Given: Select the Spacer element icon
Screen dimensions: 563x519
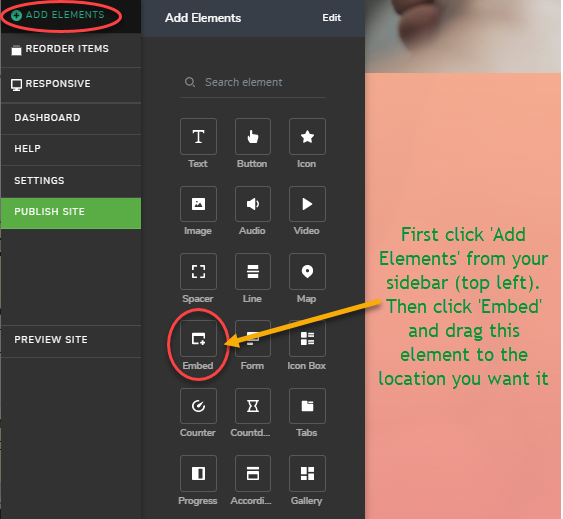Looking at the screenshot, I should [198, 271].
